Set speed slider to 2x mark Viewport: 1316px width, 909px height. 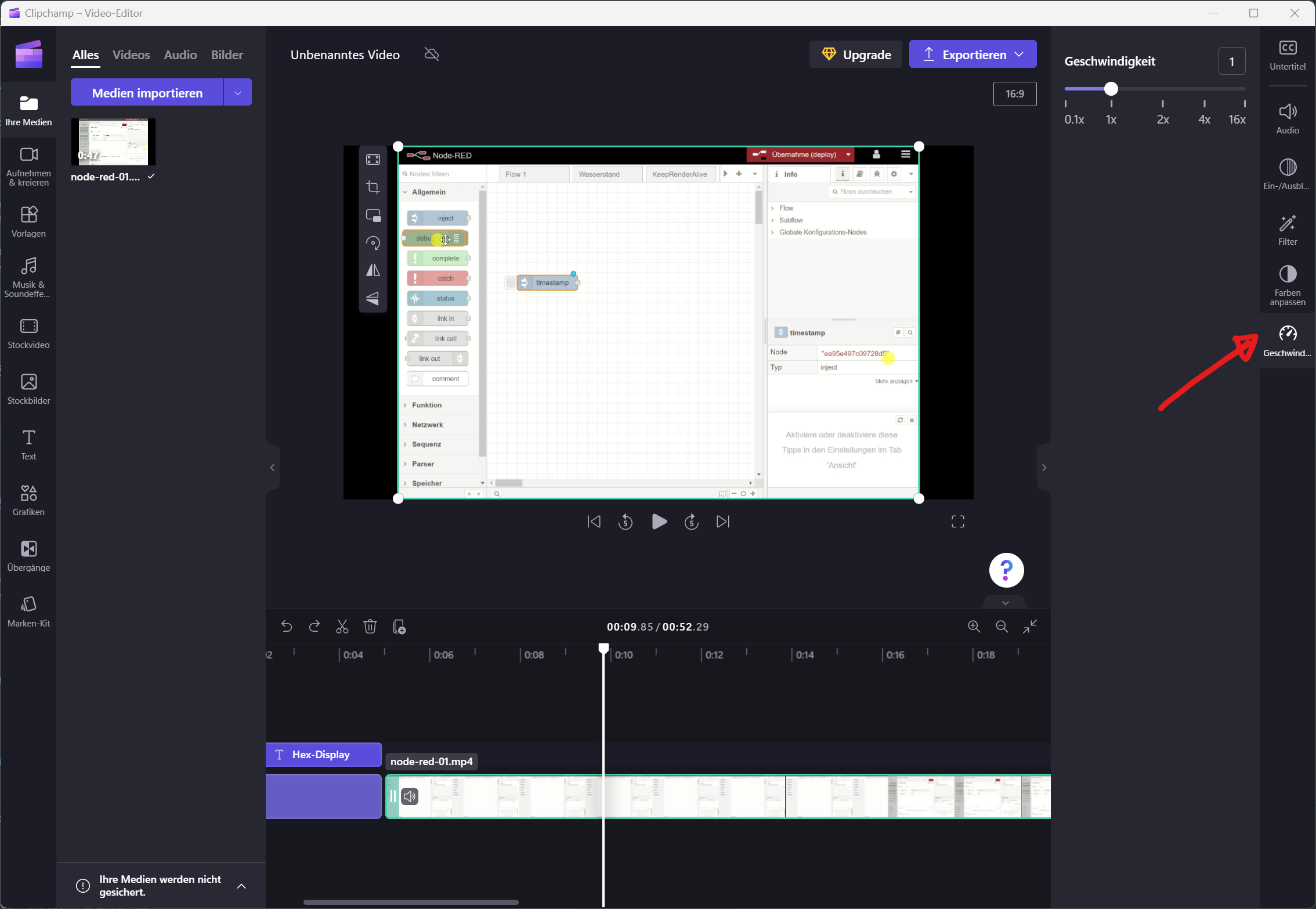[x=1162, y=89]
